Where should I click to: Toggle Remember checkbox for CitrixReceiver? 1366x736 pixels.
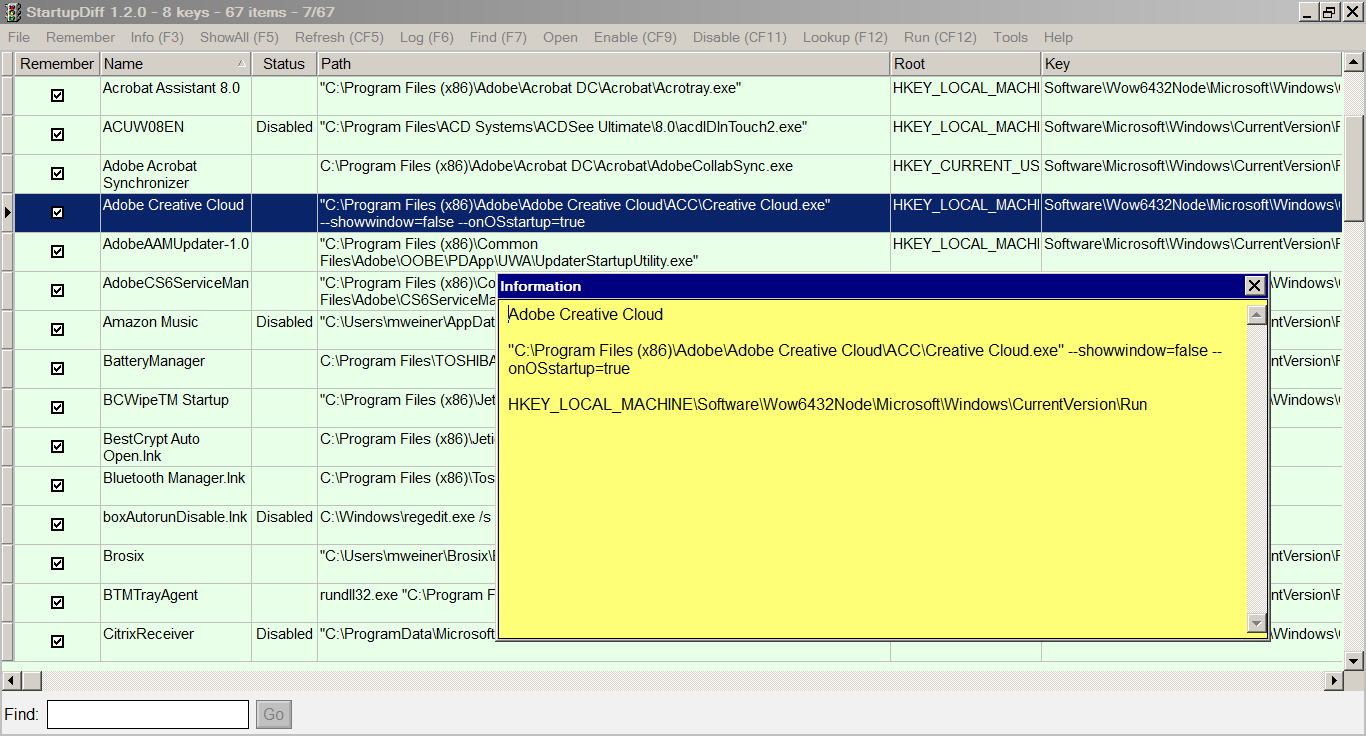(57, 641)
